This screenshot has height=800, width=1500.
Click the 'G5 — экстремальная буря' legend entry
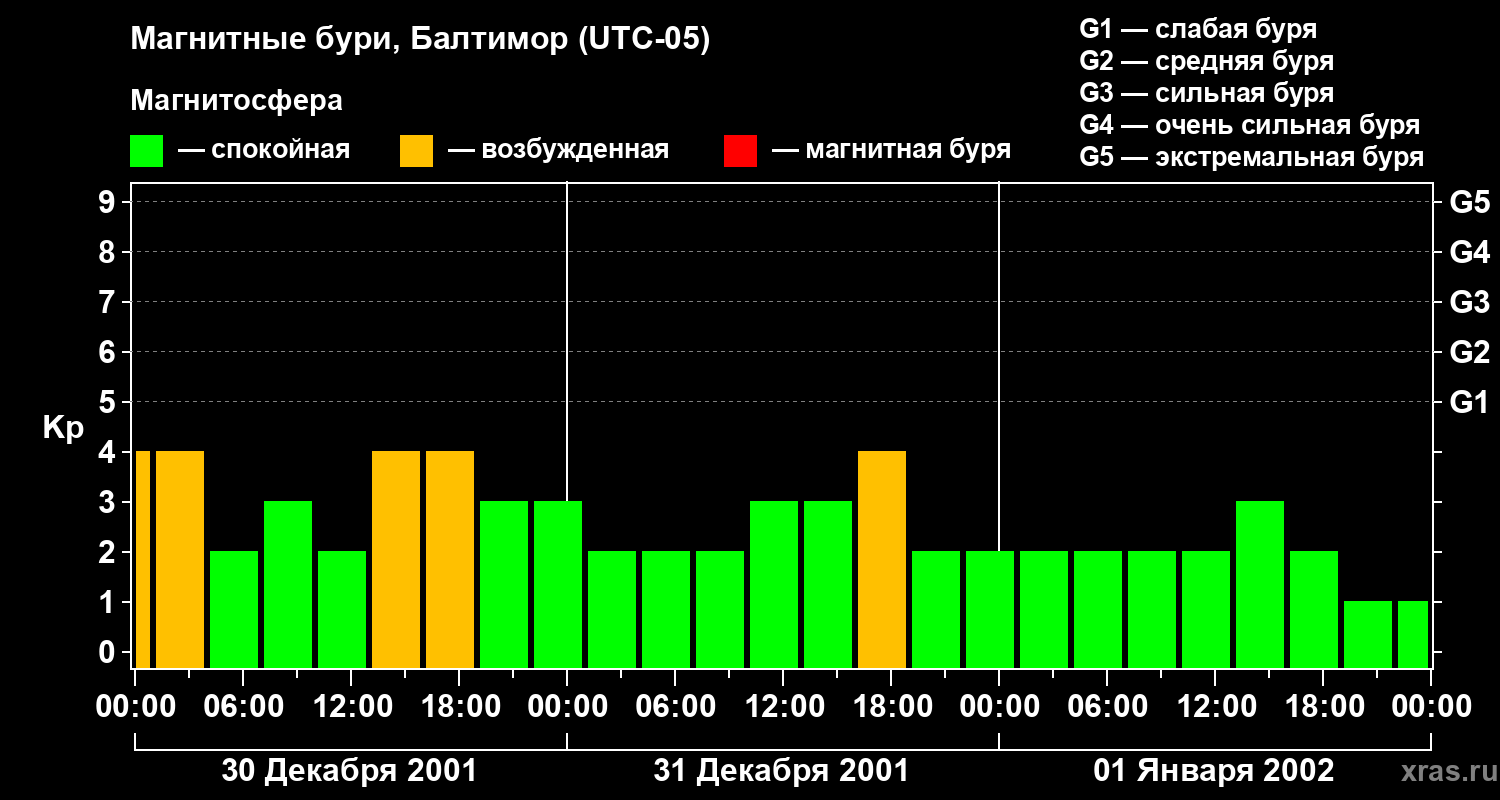pyautogui.click(x=1251, y=157)
